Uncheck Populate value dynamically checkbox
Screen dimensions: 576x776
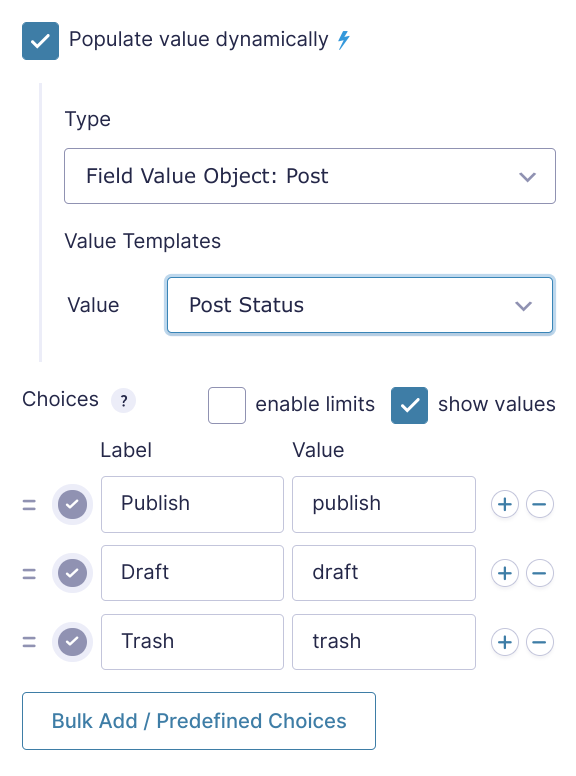pyautogui.click(x=41, y=41)
